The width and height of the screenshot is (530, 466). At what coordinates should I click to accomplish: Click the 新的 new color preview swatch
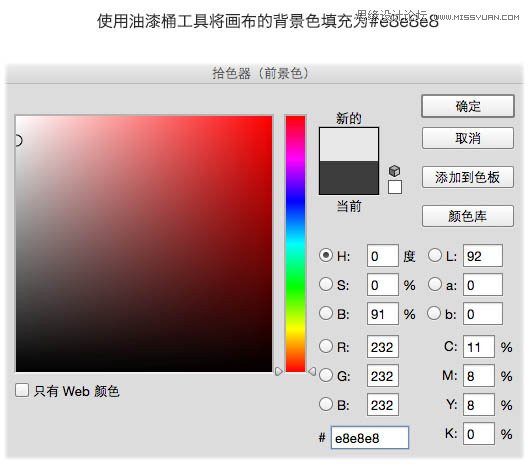pyautogui.click(x=349, y=144)
